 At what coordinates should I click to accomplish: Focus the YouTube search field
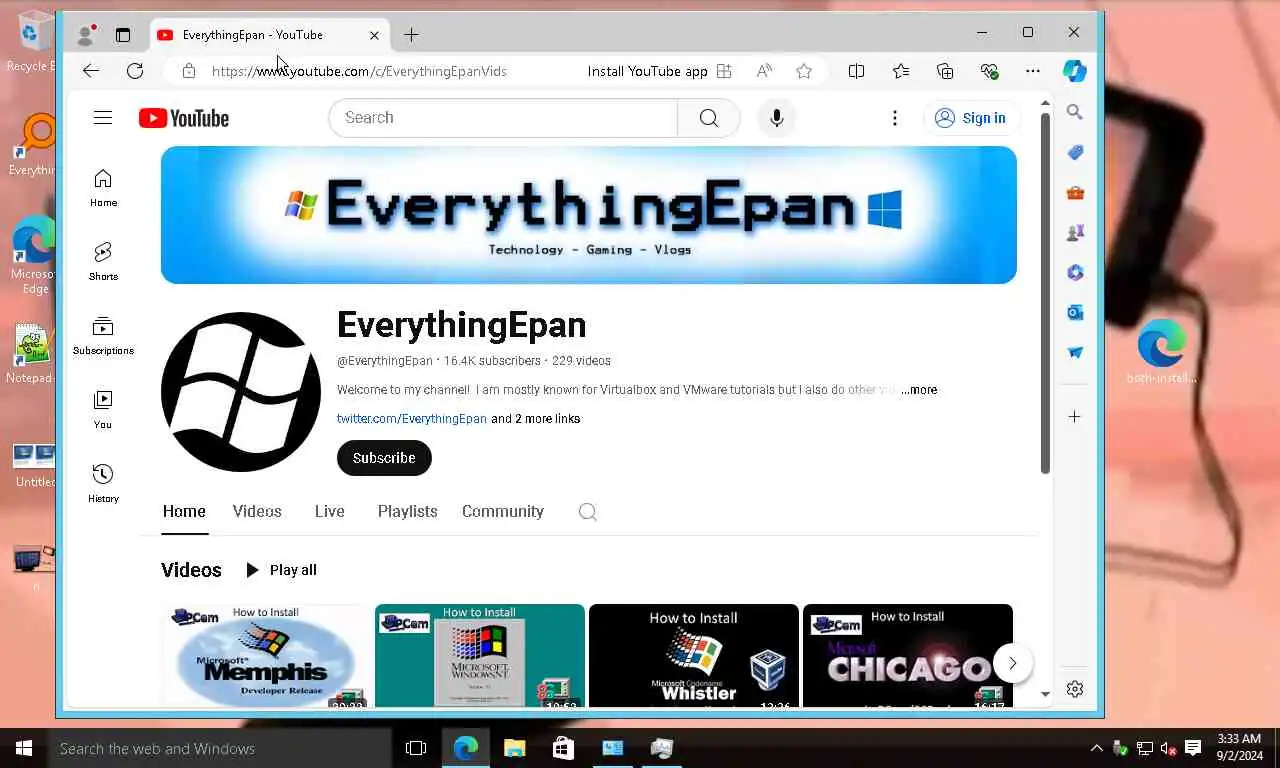point(503,118)
